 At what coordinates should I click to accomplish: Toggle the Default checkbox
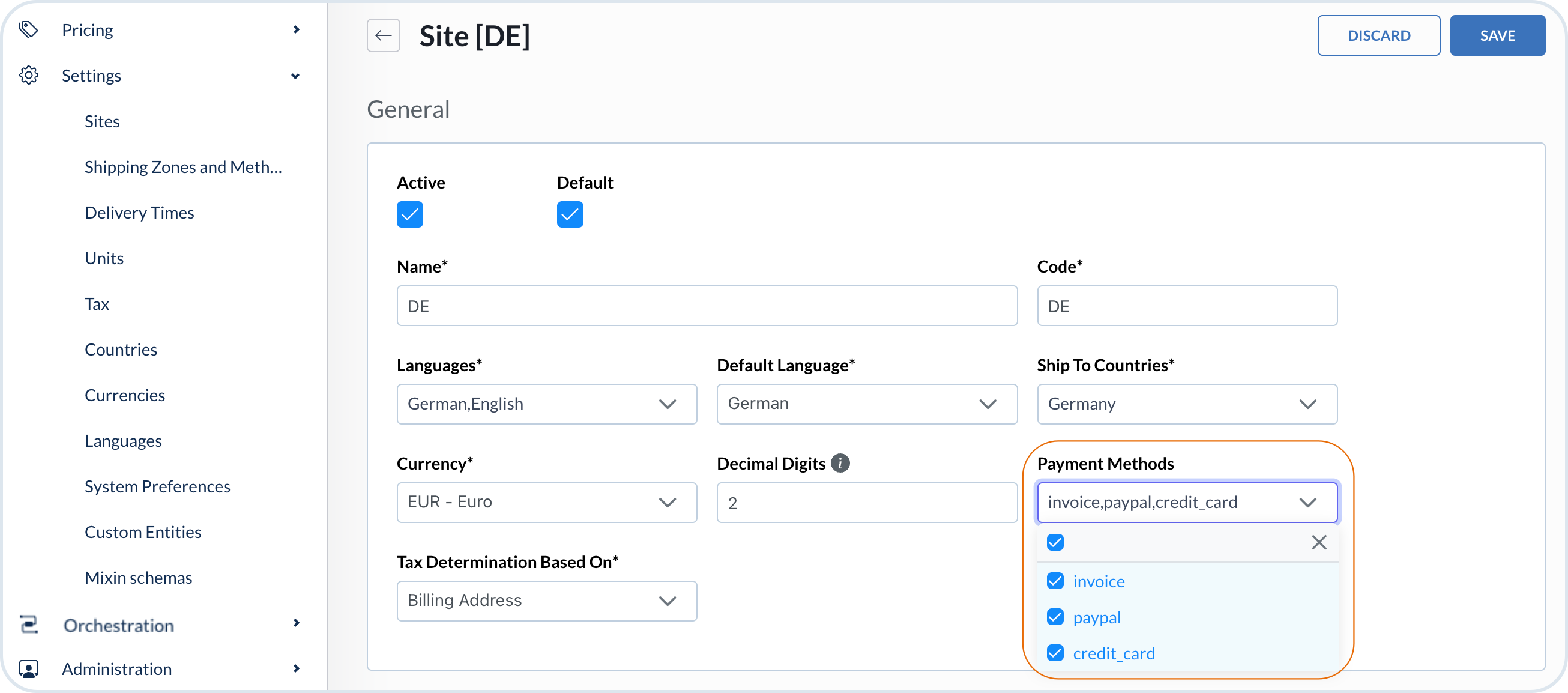[570, 214]
